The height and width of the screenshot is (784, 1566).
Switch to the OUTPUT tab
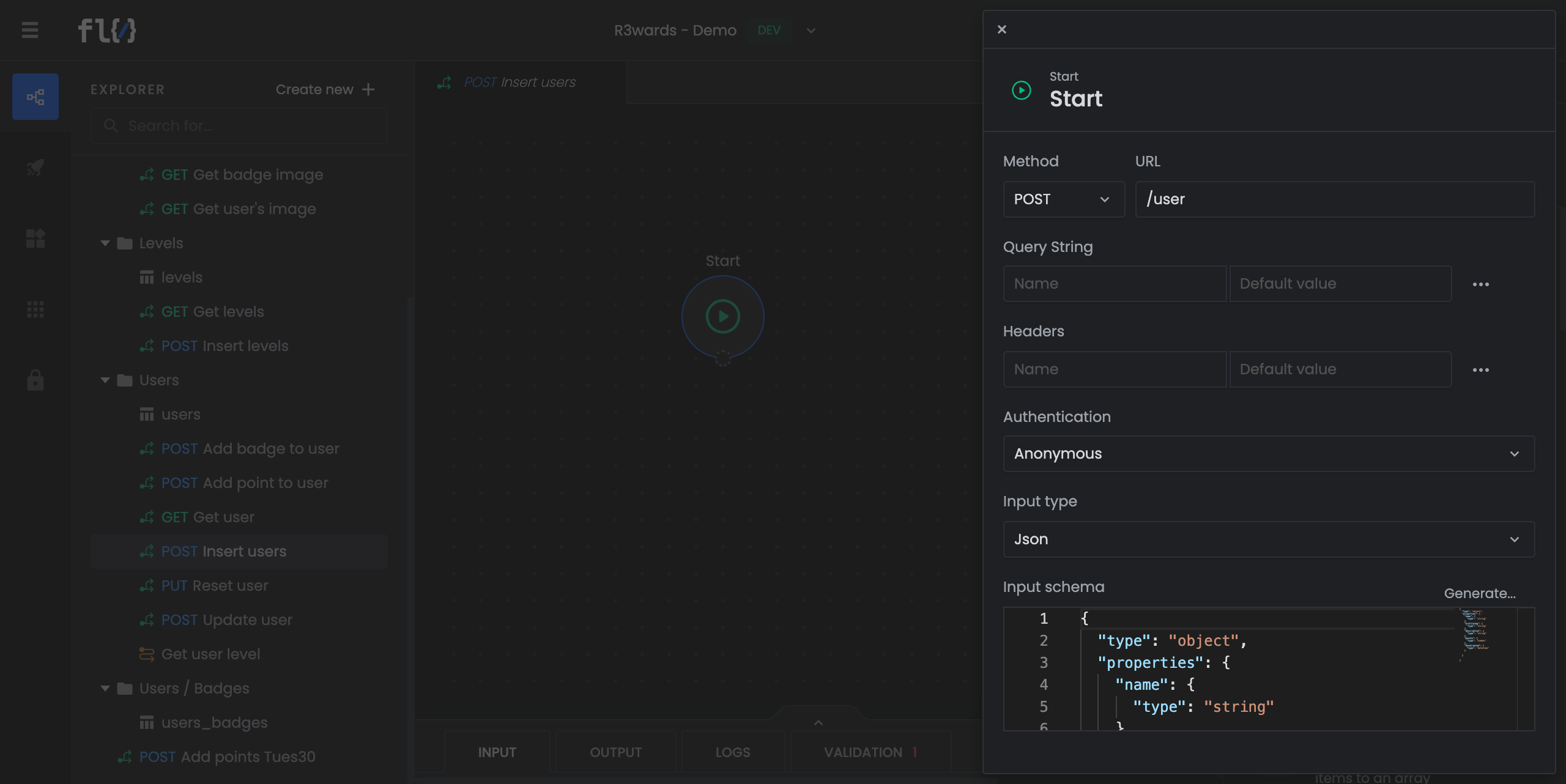pyautogui.click(x=616, y=752)
